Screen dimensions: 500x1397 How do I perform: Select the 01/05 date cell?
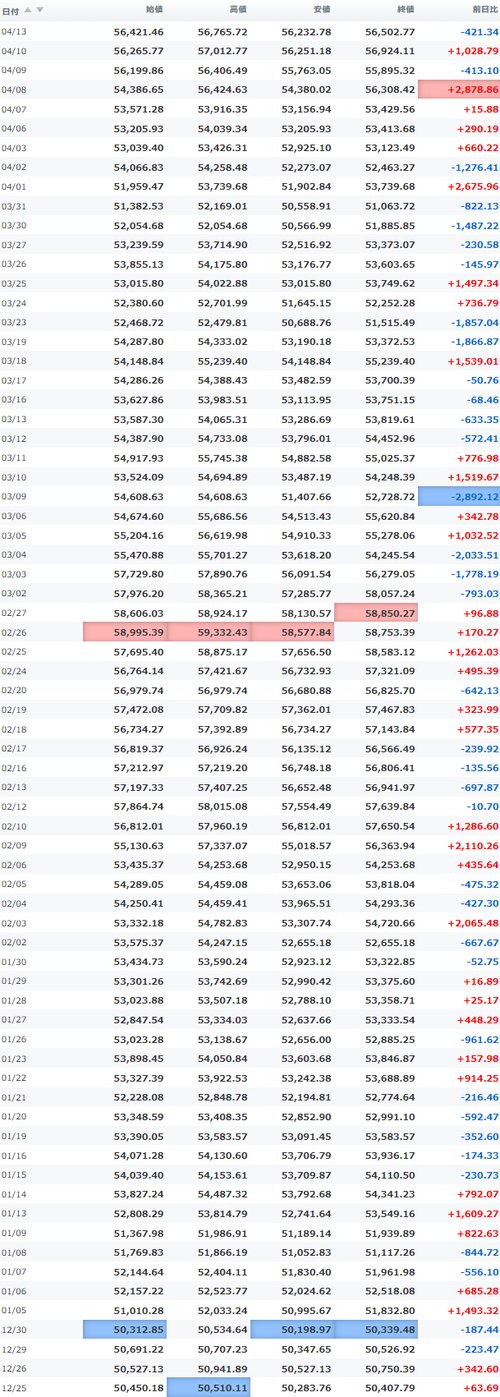[x=14, y=1310]
